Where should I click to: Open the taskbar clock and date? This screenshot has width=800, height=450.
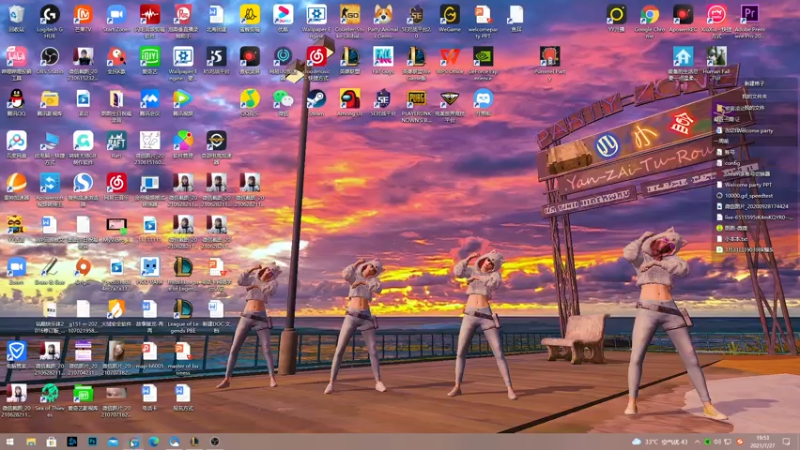[763, 441]
